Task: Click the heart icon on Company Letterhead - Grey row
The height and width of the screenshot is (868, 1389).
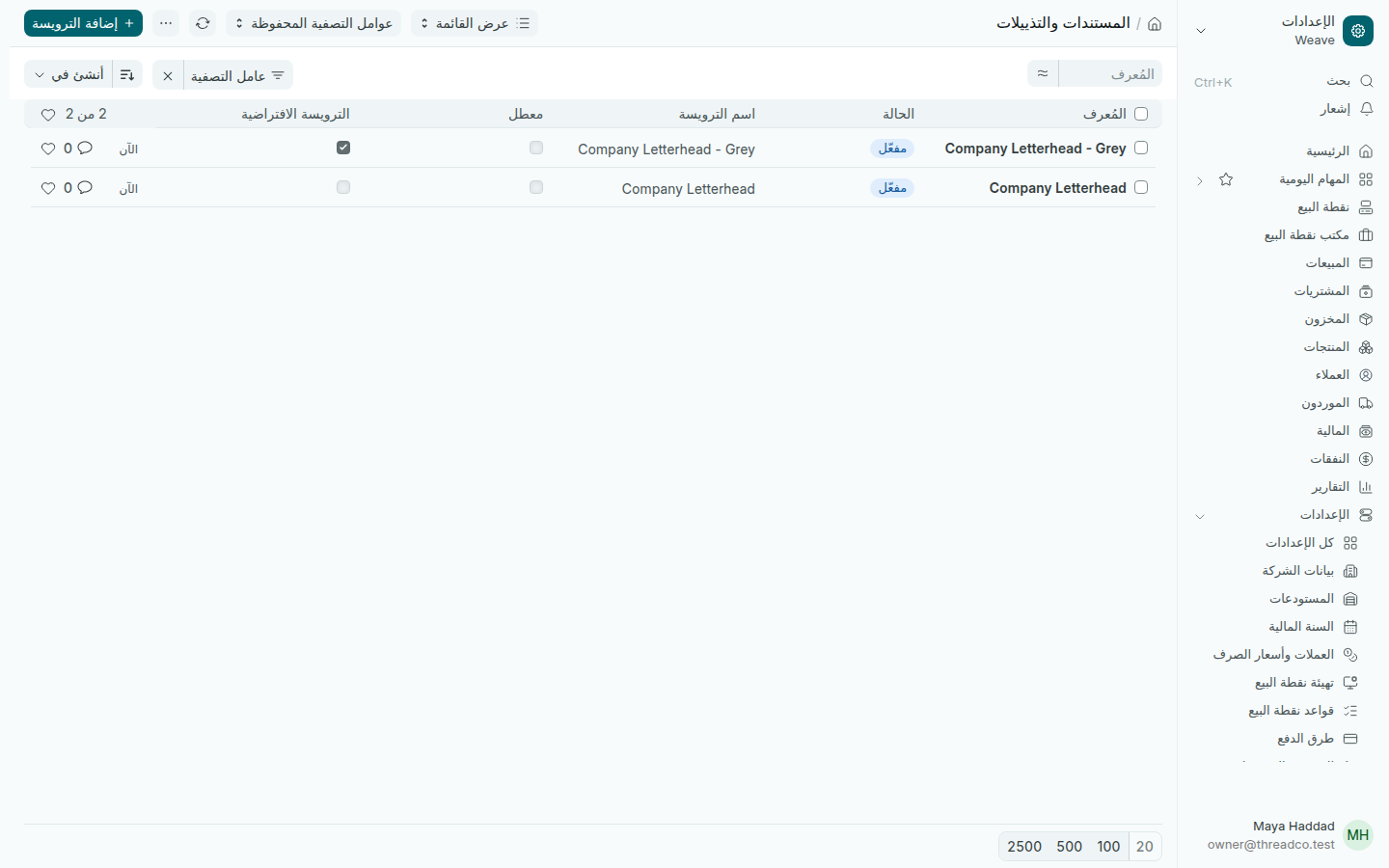Action: click(x=48, y=149)
